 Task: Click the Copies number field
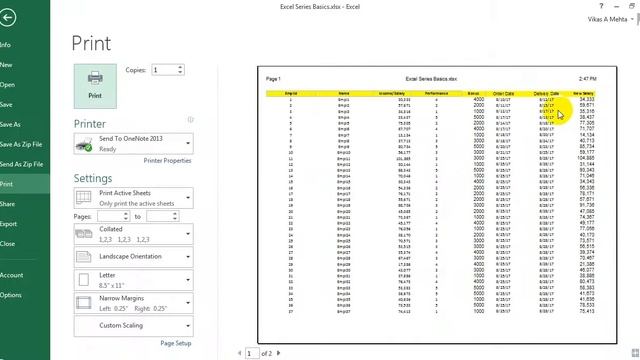164,70
